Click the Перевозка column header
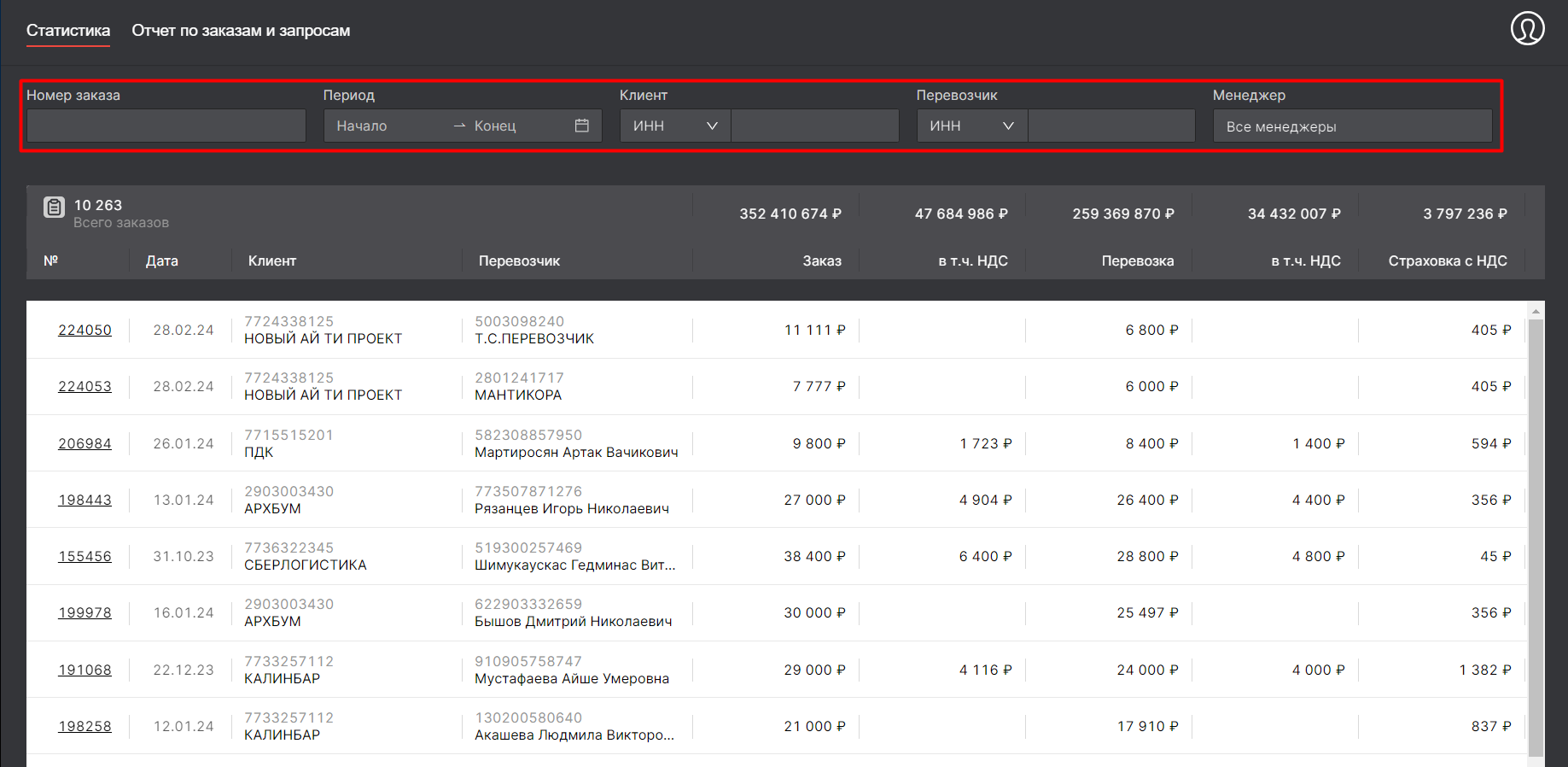The height and width of the screenshot is (767, 1568). [x=1138, y=261]
